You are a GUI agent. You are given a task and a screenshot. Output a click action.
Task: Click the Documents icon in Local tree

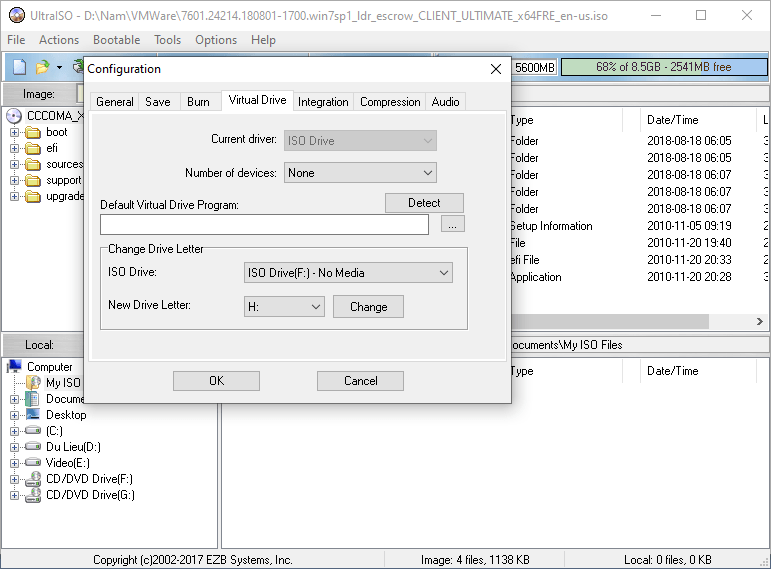point(33,399)
